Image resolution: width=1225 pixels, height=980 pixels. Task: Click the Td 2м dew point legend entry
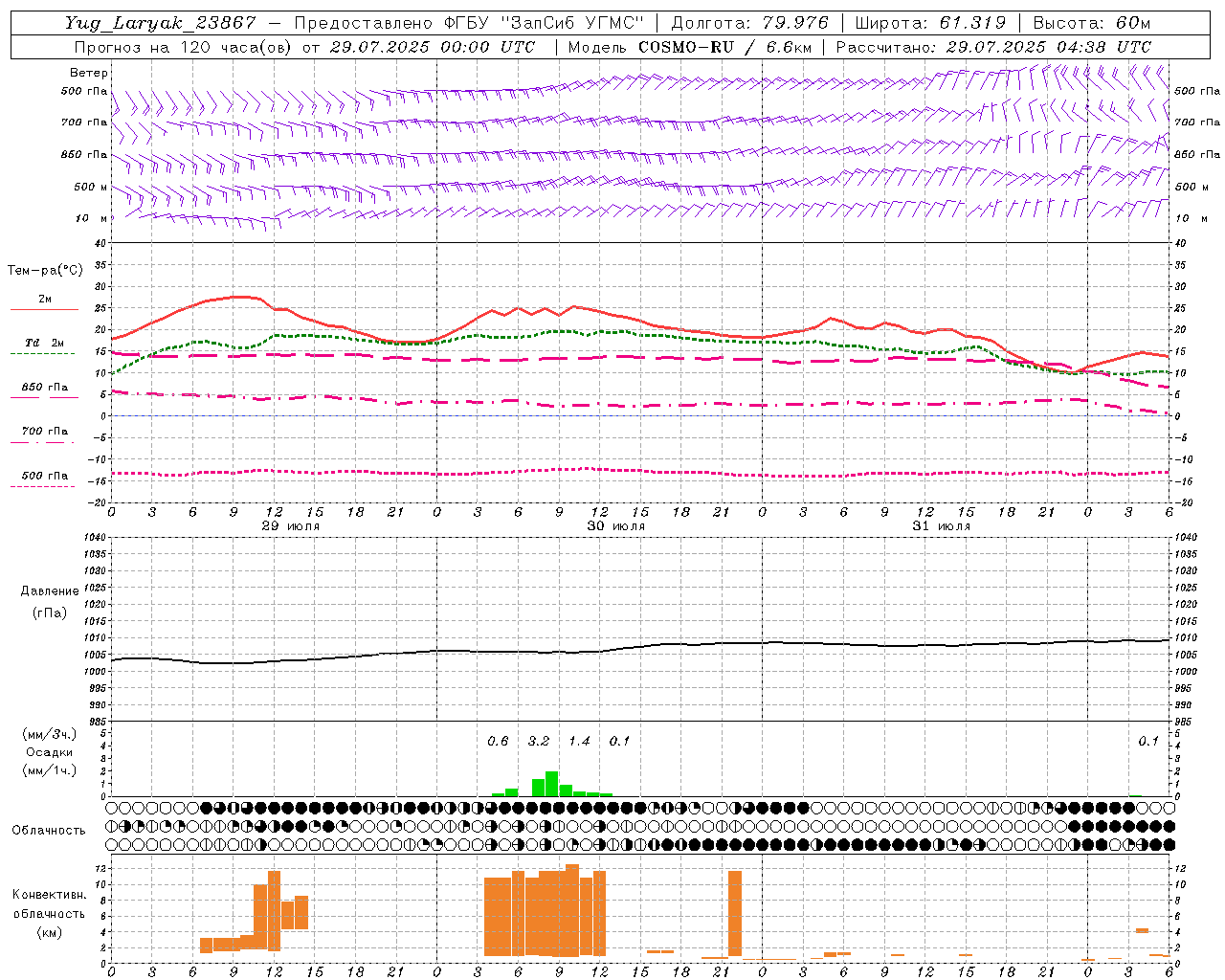(x=45, y=343)
